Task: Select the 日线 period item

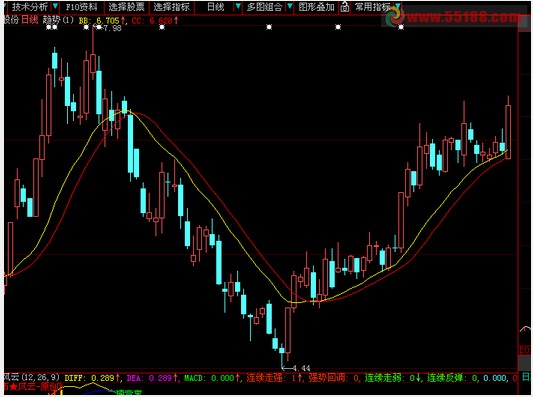Action: point(216,7)
